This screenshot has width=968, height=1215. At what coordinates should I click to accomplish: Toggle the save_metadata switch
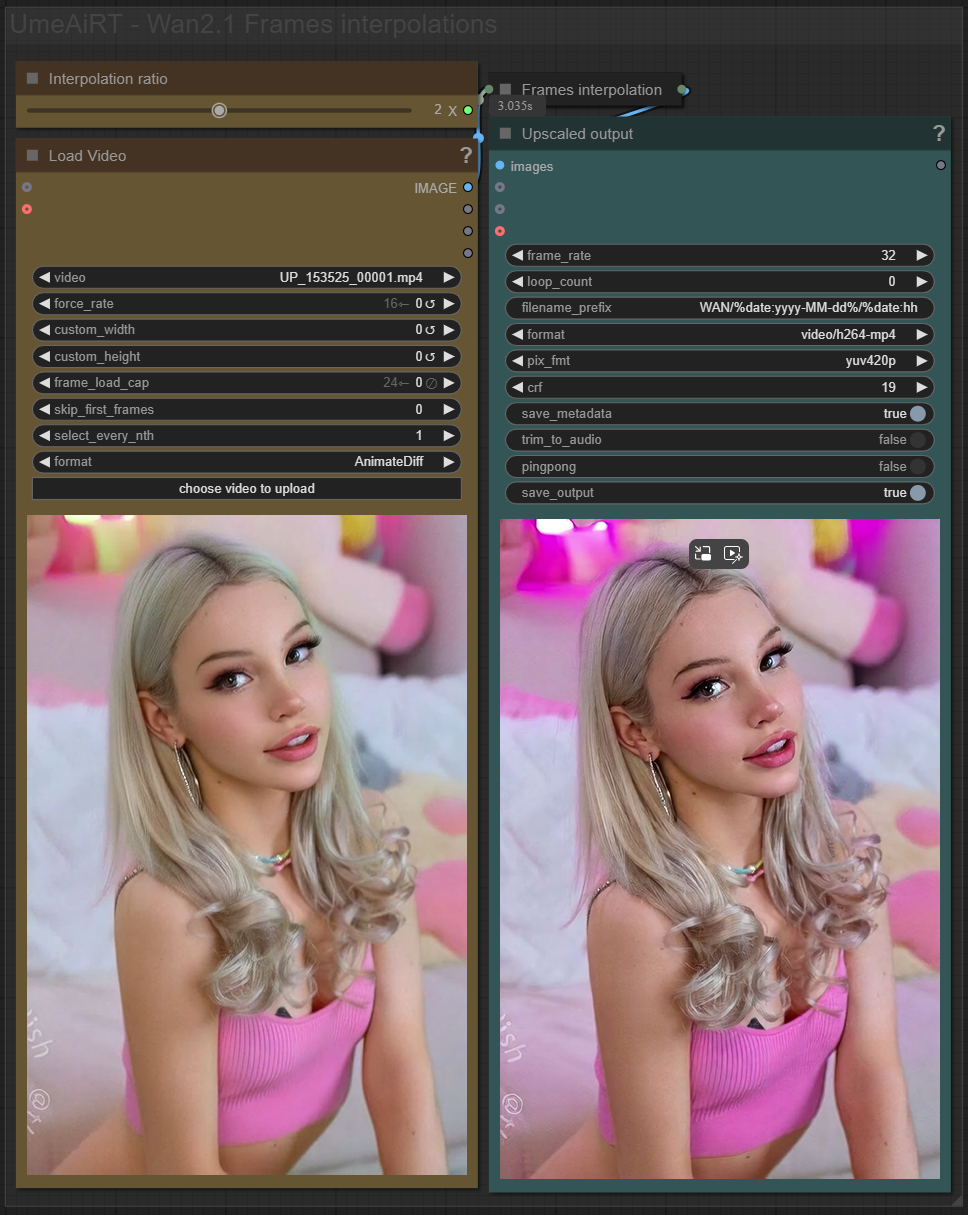pyautogui.click(x=918, y=413)
